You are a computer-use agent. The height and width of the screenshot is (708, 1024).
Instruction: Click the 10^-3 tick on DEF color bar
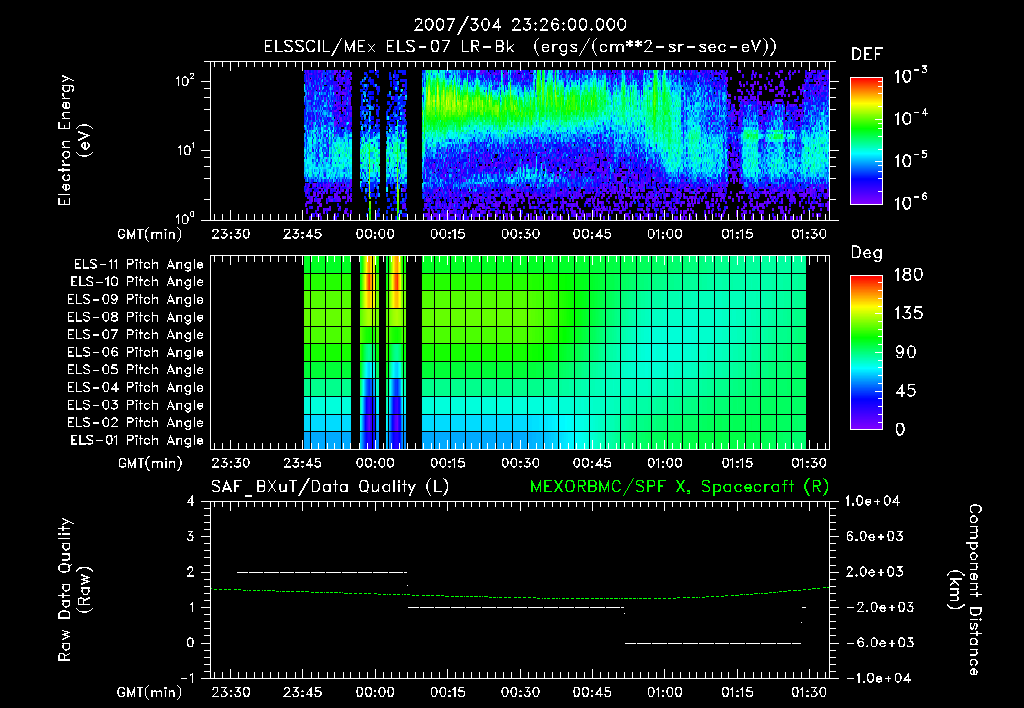click(x=910, y=75)
